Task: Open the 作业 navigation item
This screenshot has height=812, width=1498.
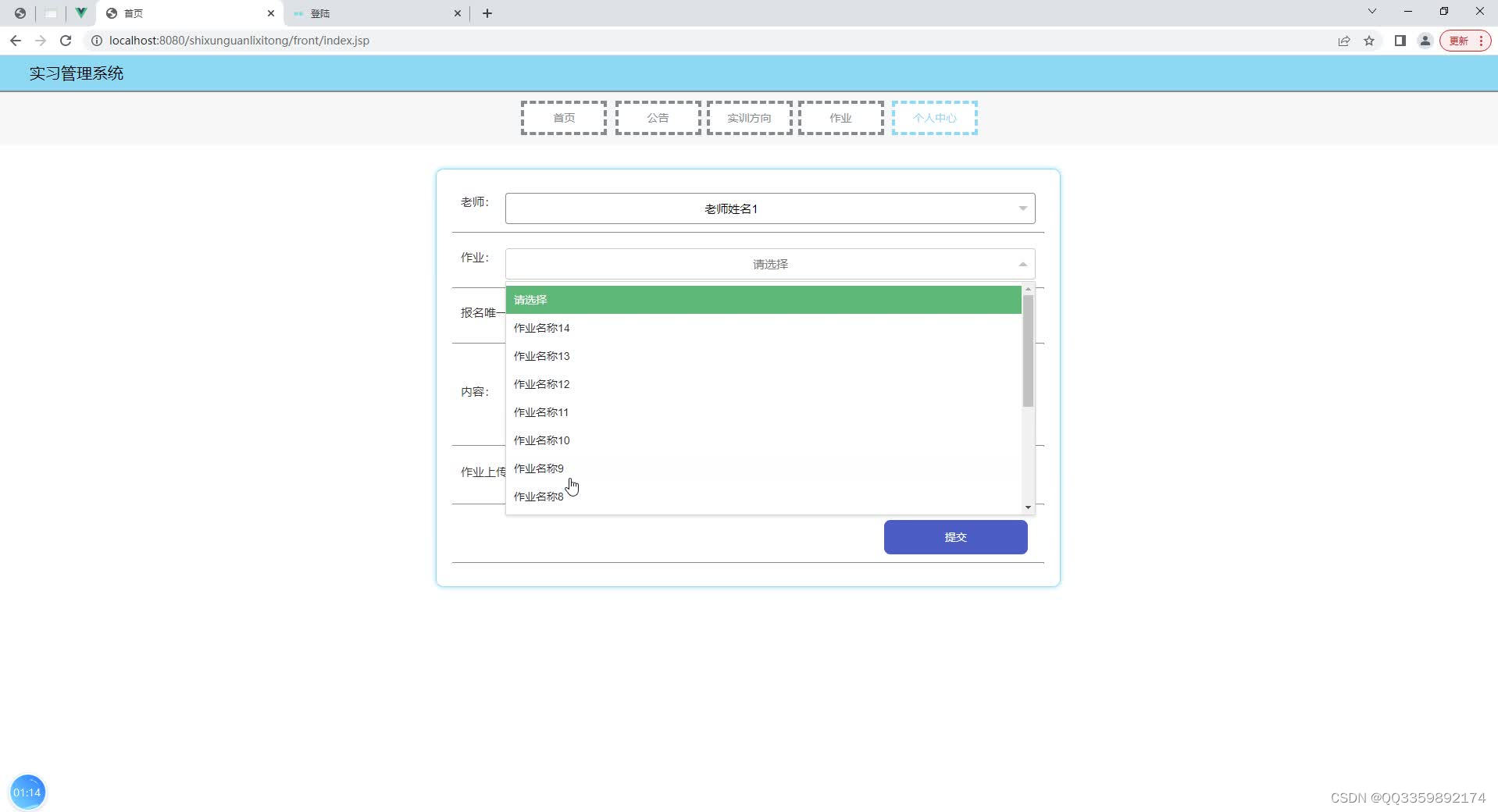Action: (841, 118)
